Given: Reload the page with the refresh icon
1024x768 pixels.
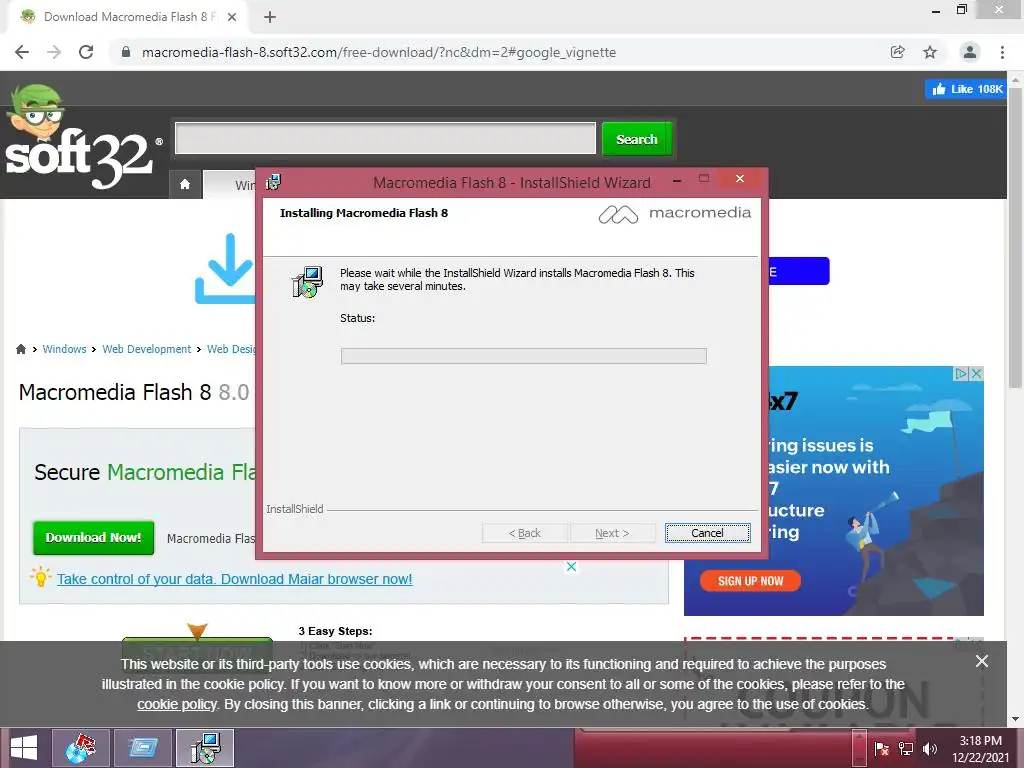Looking at the screenshot, I should click(86, 52).
